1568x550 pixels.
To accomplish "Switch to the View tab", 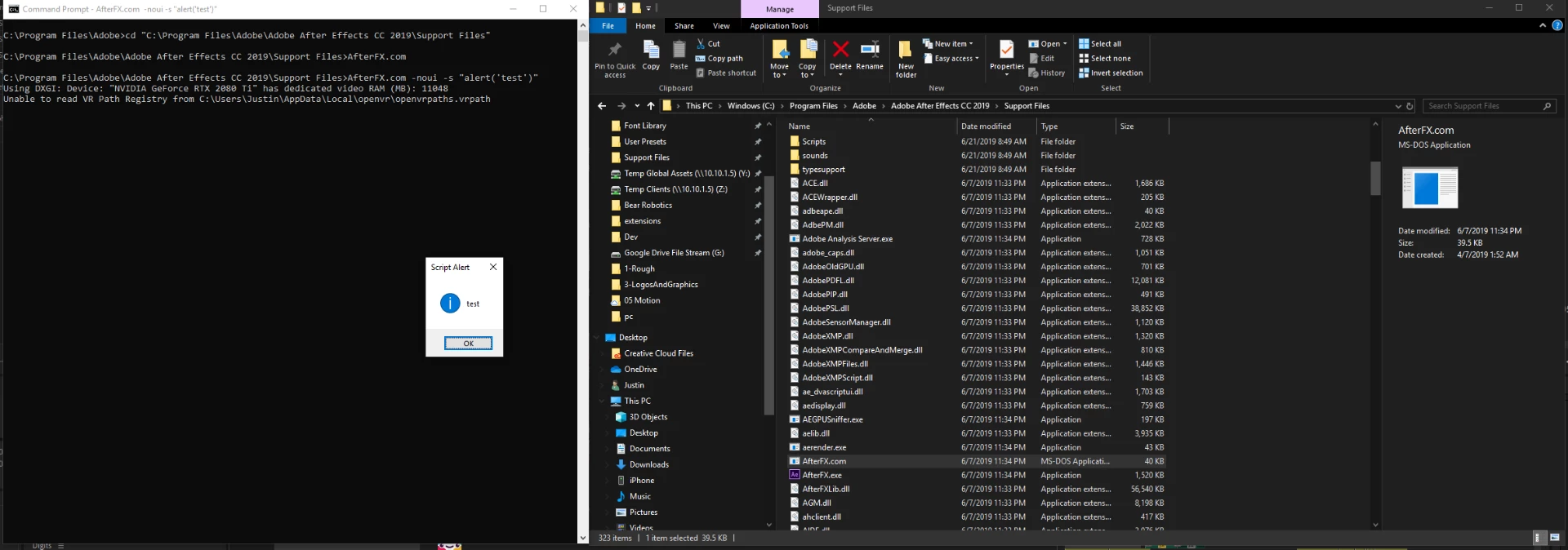I will click(x=721, y=26).
